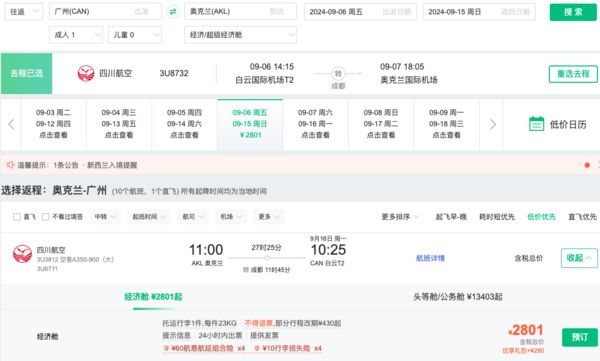This screenshot has width=600, height=361.
Task: Open 航班详情 flight details link
Action: 430,258
